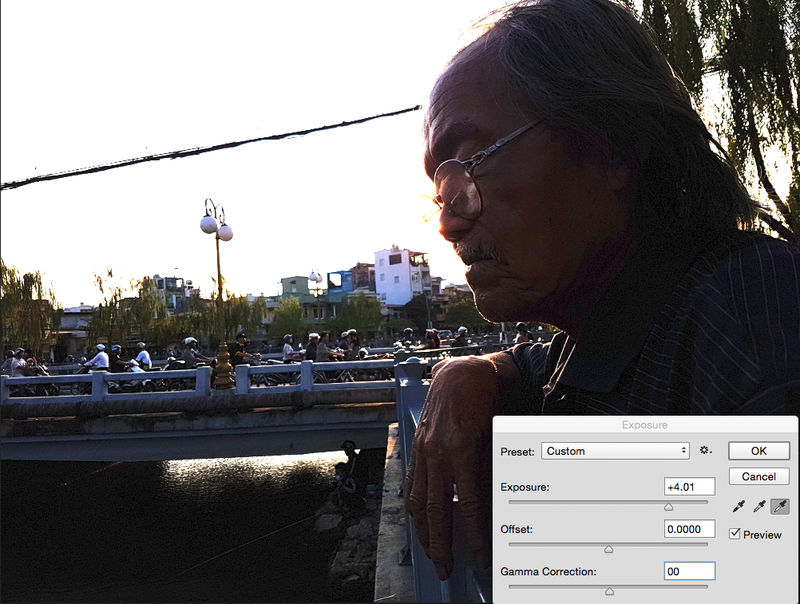Select the gray point (middle) eyedropper
Screen dimensions: 800x604
[759, 507]
